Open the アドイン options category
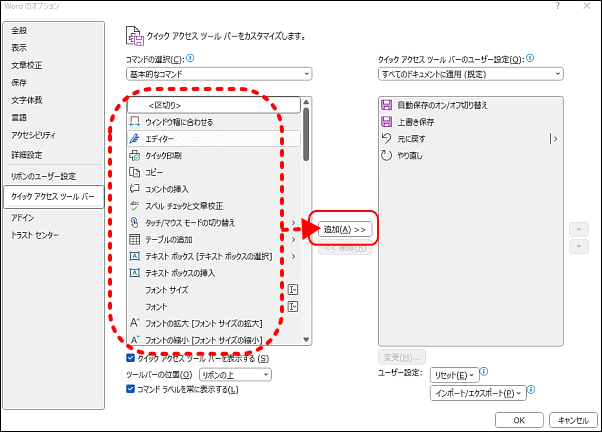 click(23, 218)
